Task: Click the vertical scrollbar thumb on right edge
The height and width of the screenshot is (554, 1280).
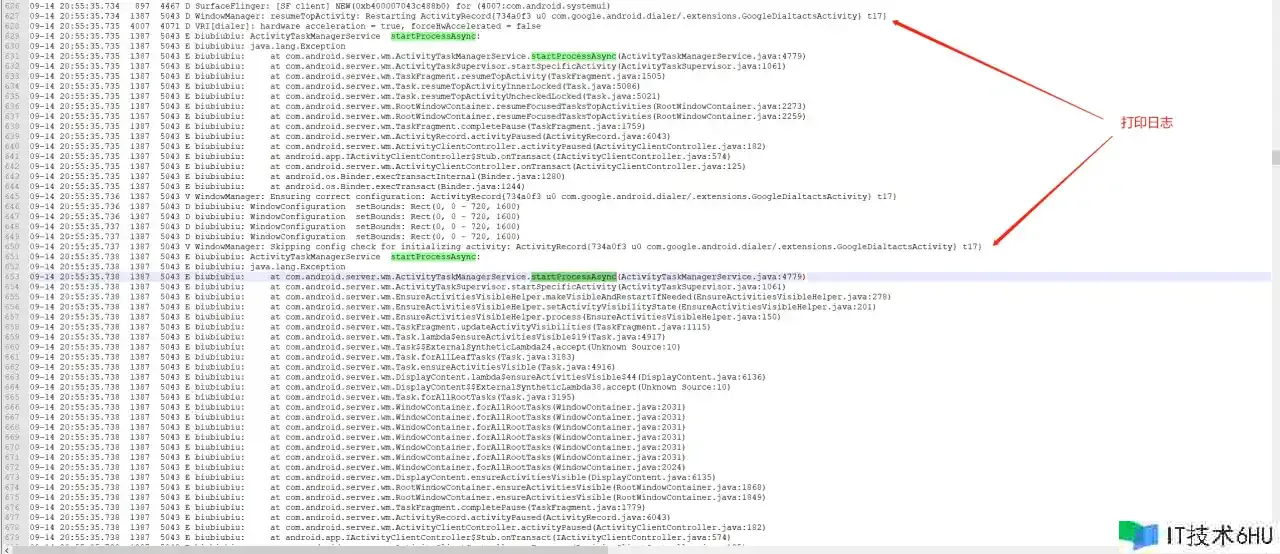Action: point(1274,157)
